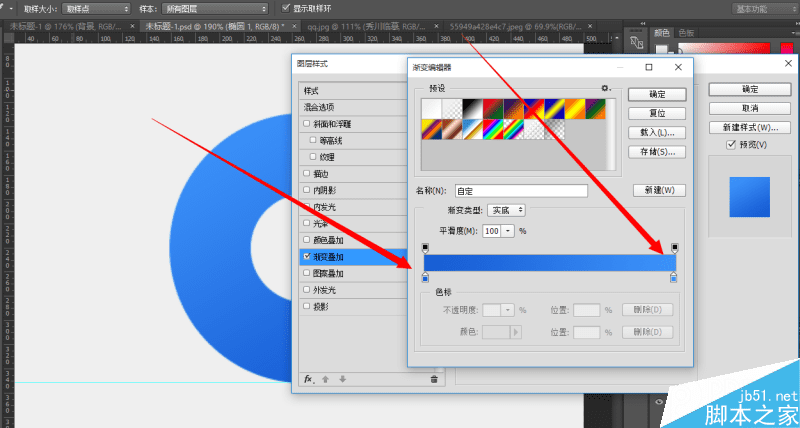
Task: Click the fx add-style icon
Action: [308, 379]
